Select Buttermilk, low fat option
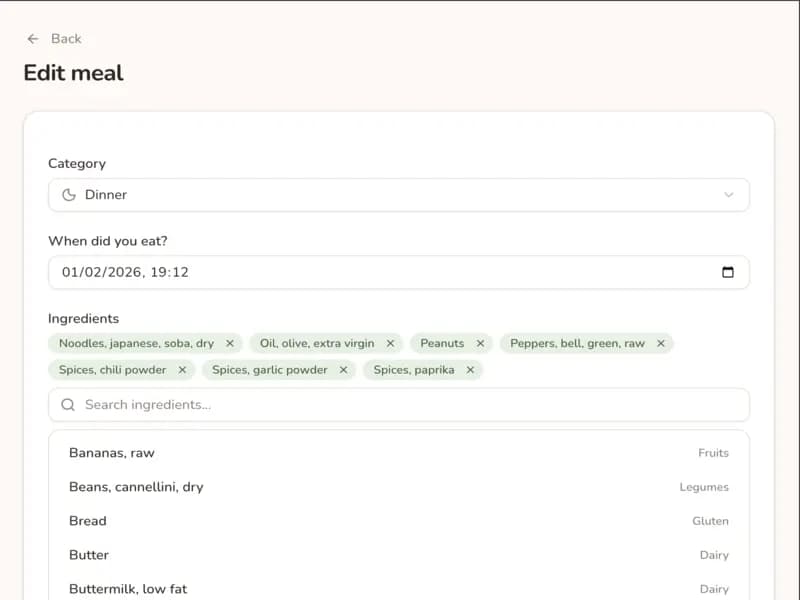This screenshot has width=800, height=600. pos(128,588)
